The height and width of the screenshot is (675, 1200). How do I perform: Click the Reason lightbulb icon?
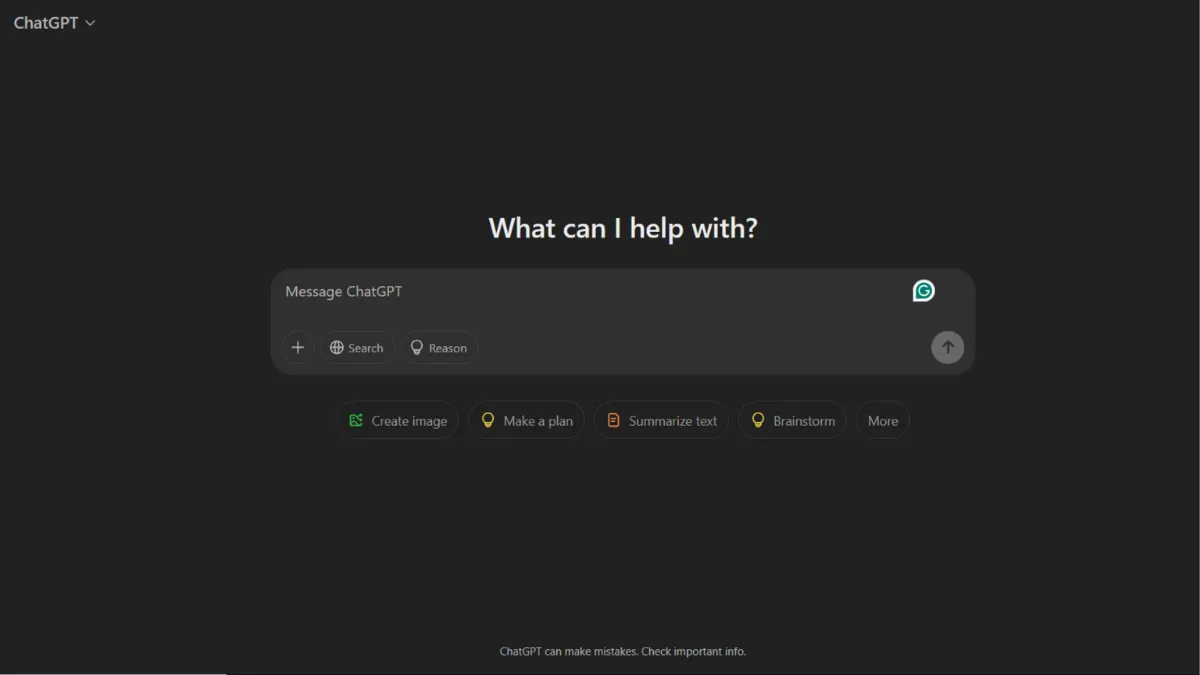click(x=417, y=347)
